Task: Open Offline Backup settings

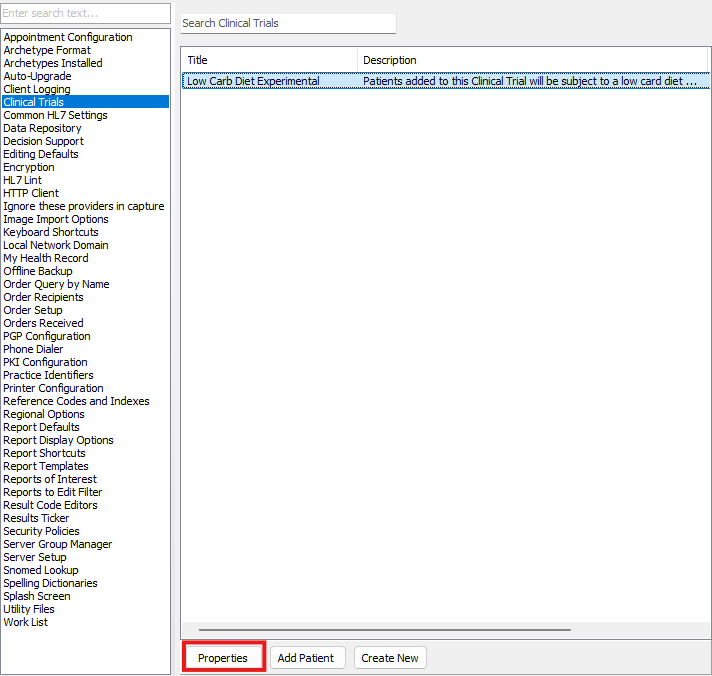Action: [x=38, y=271]
